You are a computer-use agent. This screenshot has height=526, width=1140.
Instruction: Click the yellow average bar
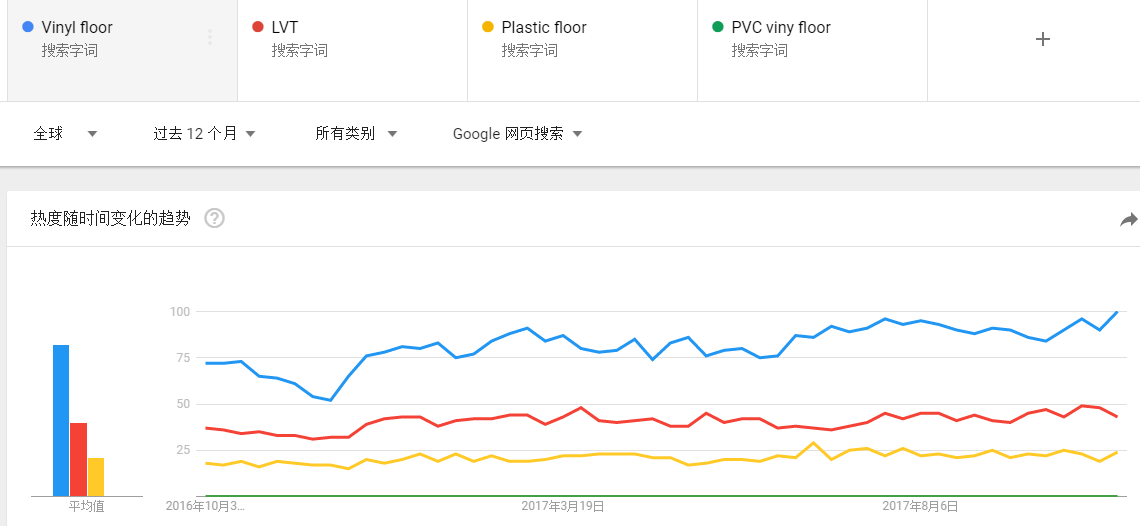[x=96, y=477]
